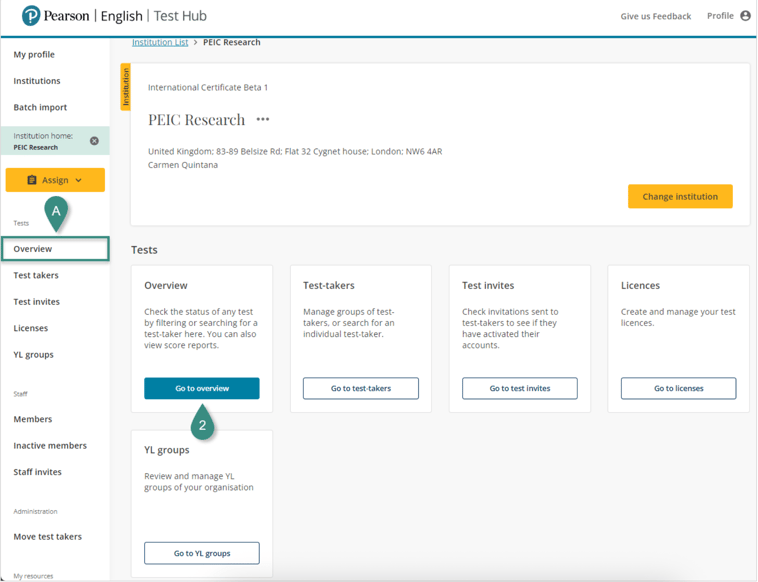Open the three-dots menu beside PEIC Research
This screenshot has width=758, height=582.
[263, 120]
